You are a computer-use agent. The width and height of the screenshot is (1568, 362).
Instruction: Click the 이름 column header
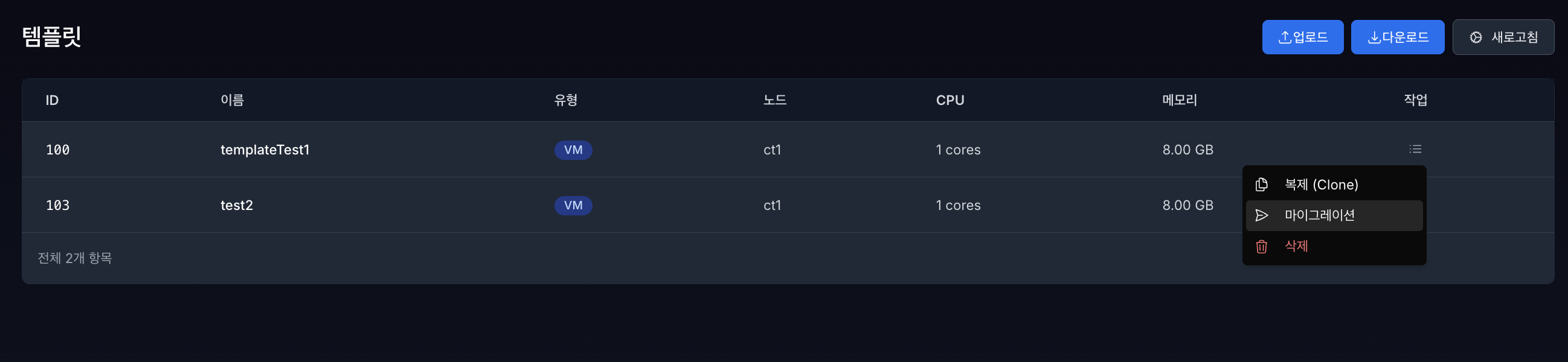[232, 100]
